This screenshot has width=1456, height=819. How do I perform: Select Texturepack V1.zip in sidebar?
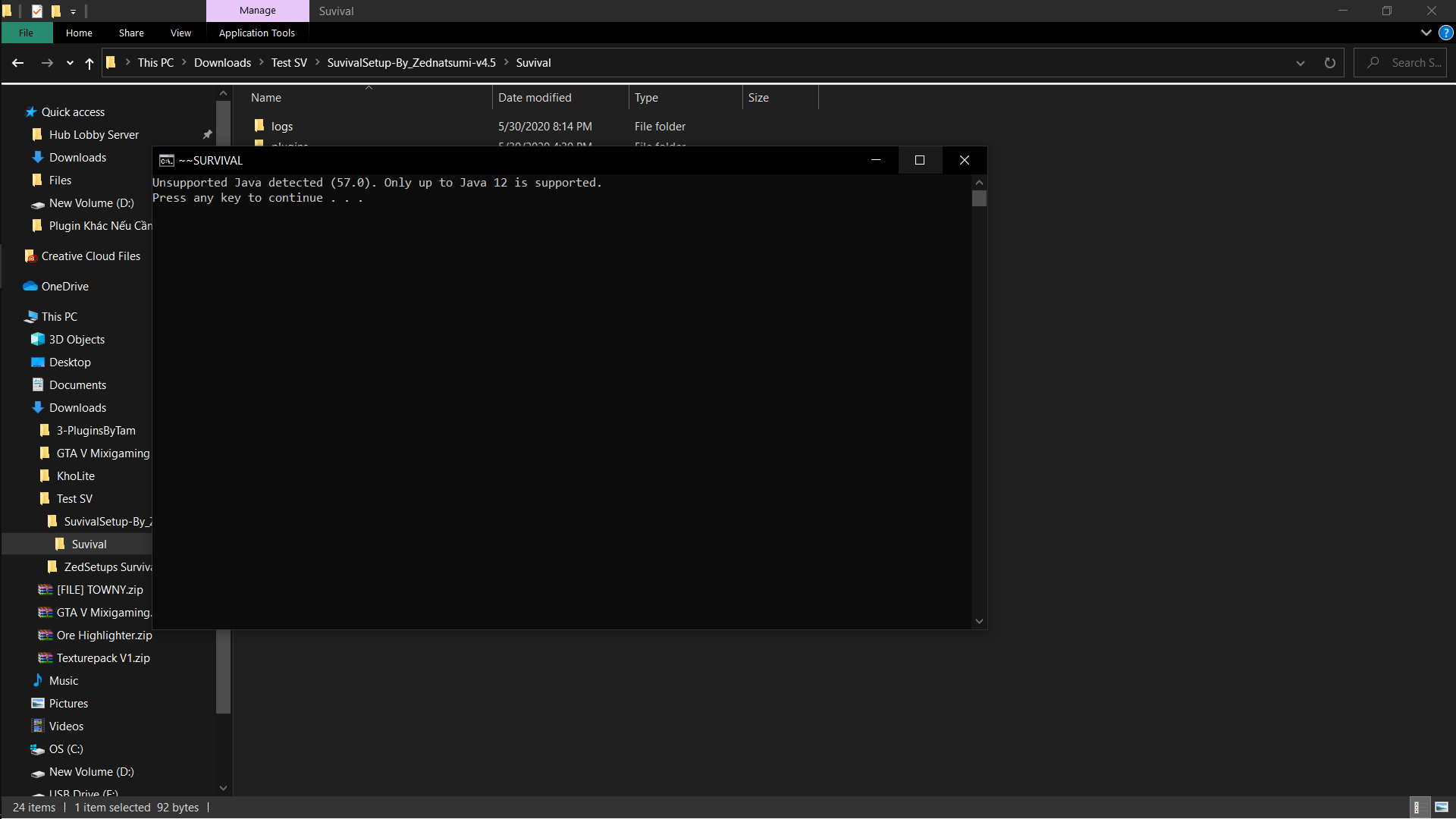(x=103, y=658)
